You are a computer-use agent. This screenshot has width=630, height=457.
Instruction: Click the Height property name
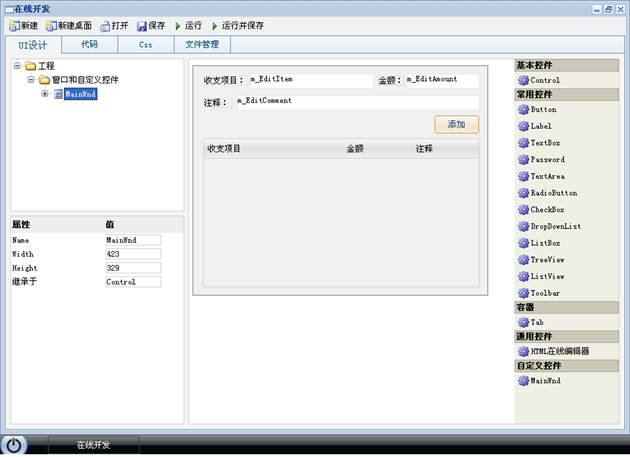coord(25,268)
